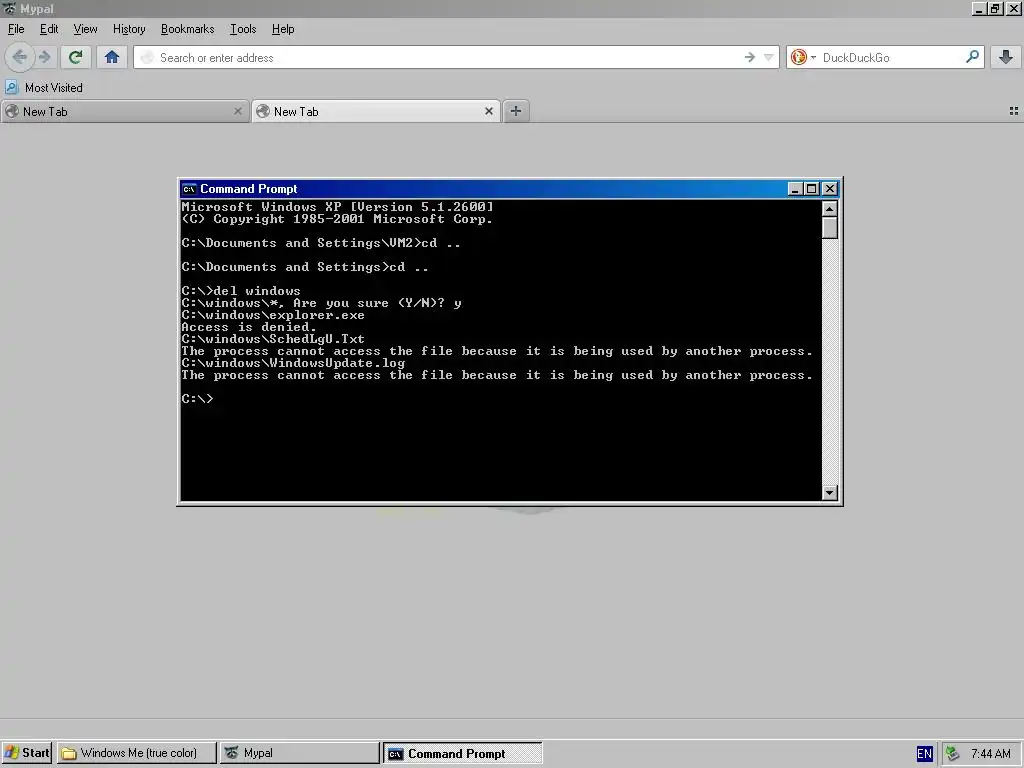Screen dimensions: 1024x768
Task: Click the 'Access is denied.' line
Action: coord(249,327)
